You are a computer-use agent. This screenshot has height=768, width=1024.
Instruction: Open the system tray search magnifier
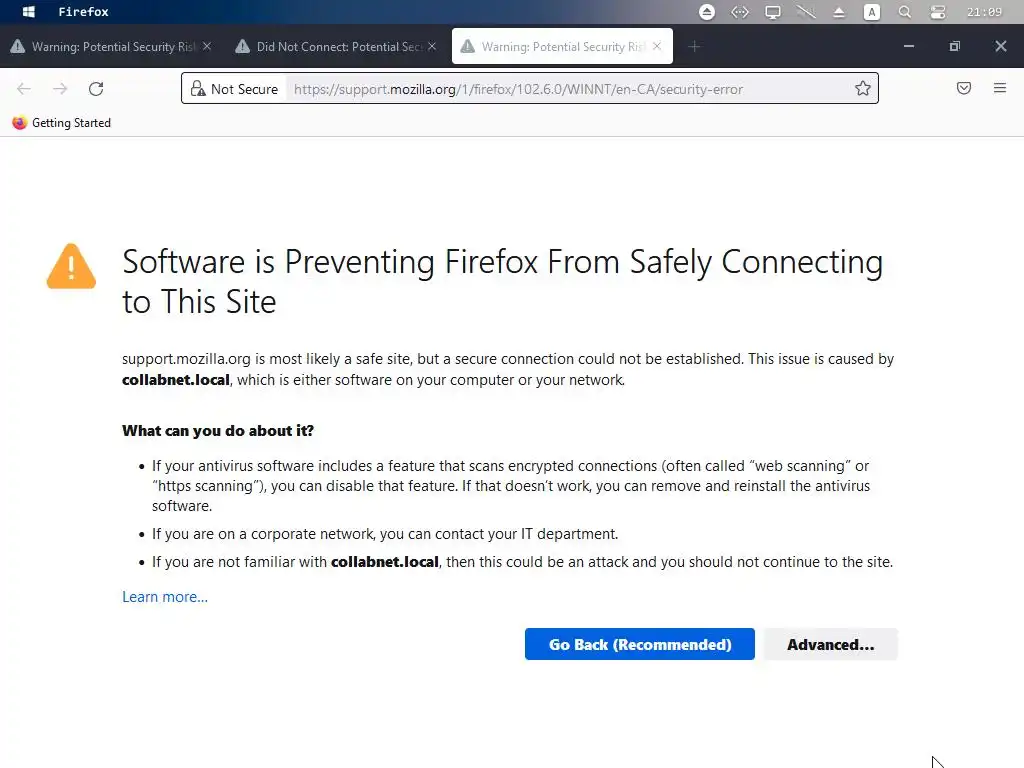tap(905, 12)
